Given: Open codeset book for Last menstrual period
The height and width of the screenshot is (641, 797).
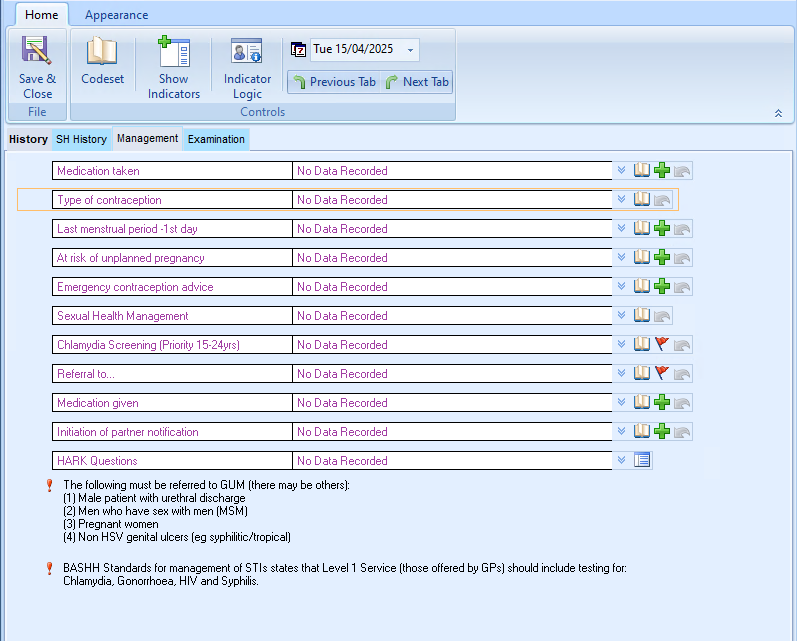Looking at the screenshot, I should (x=641, y=228).
